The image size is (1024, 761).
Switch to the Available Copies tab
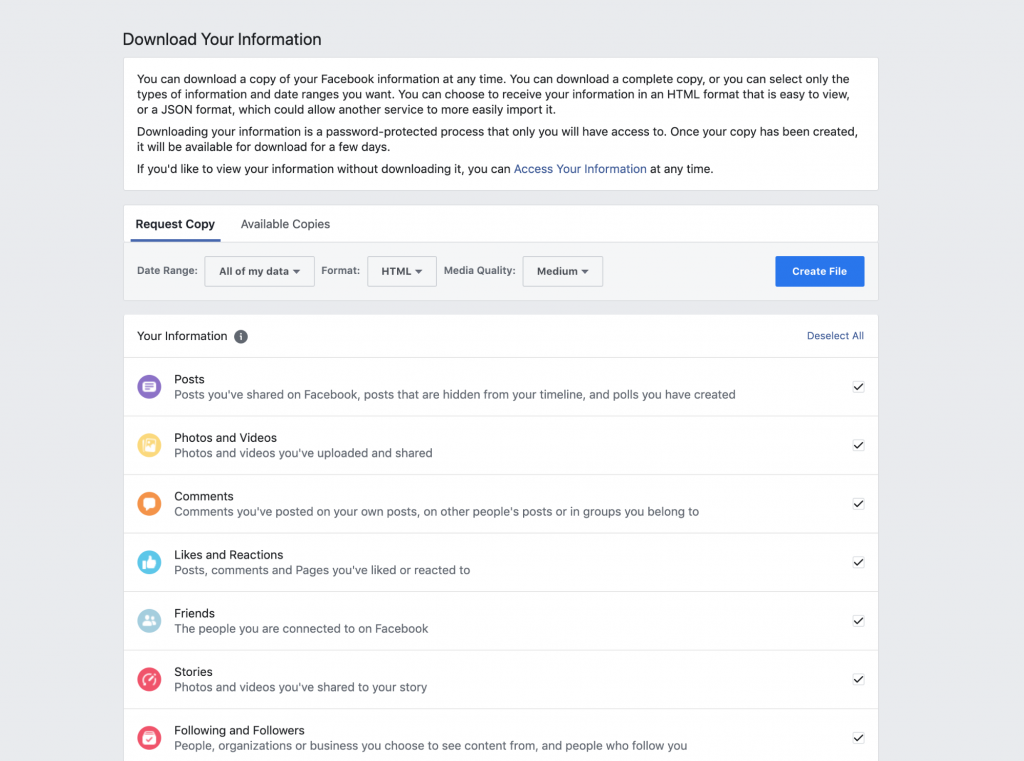[285, 224]
